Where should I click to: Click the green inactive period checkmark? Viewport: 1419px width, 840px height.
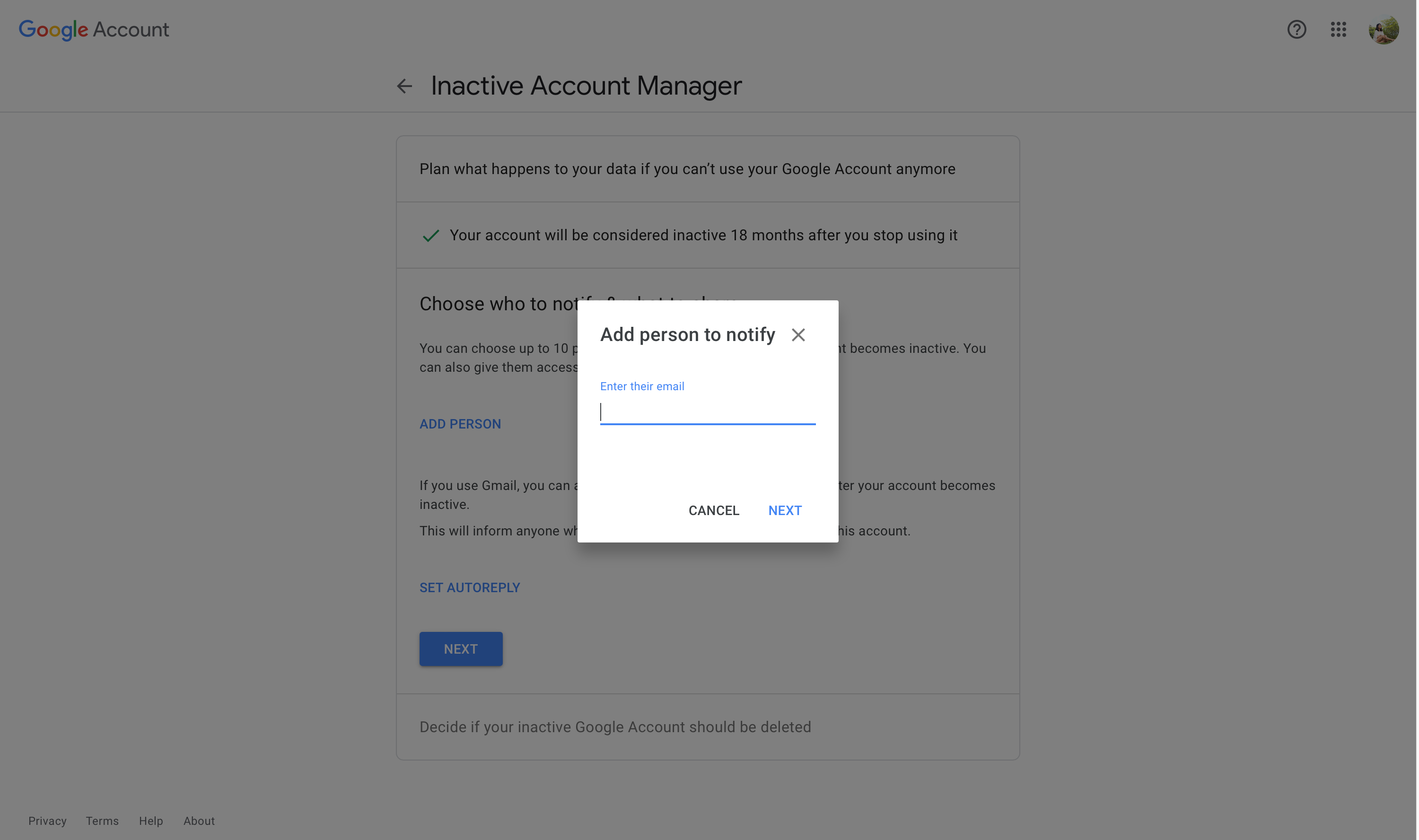click(x=431, y=236)
